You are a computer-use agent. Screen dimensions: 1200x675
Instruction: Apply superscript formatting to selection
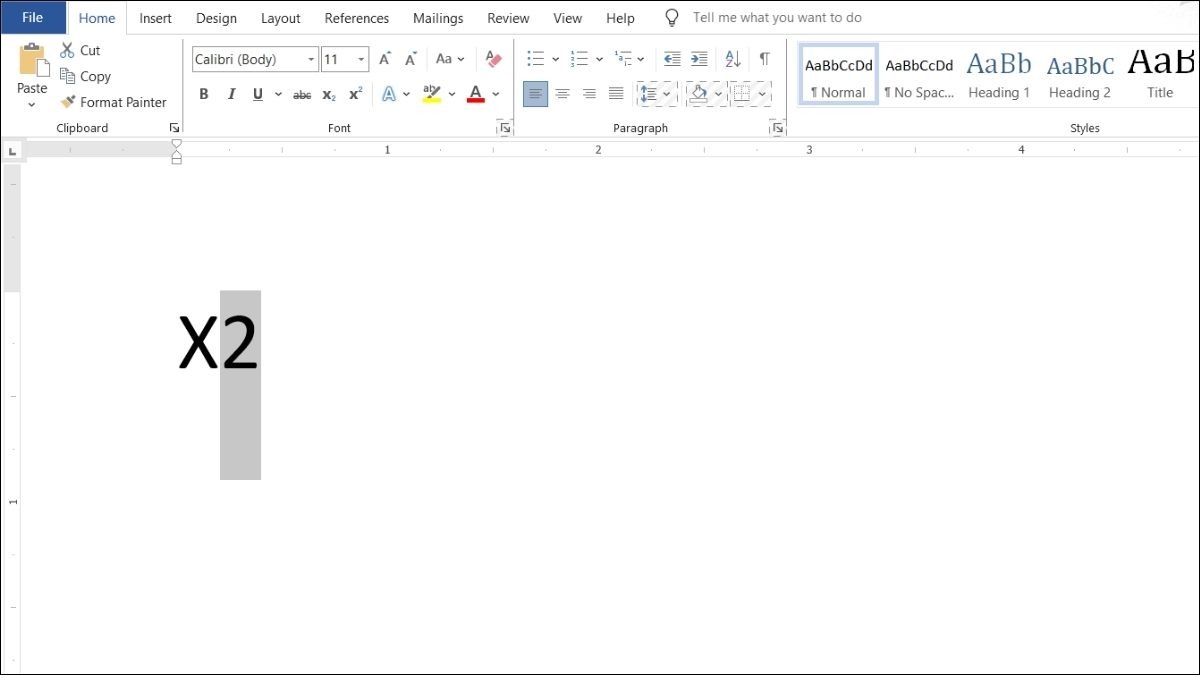coord(355,95)
